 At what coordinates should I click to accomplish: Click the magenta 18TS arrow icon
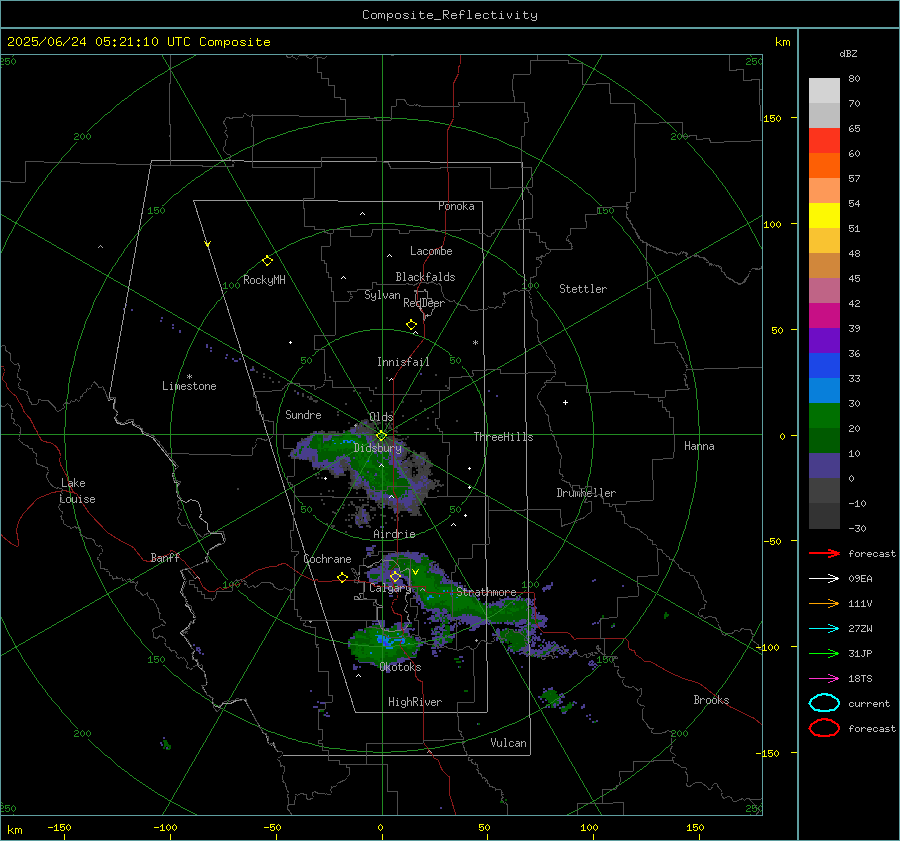pyautogui.click(x=824, y=679)
